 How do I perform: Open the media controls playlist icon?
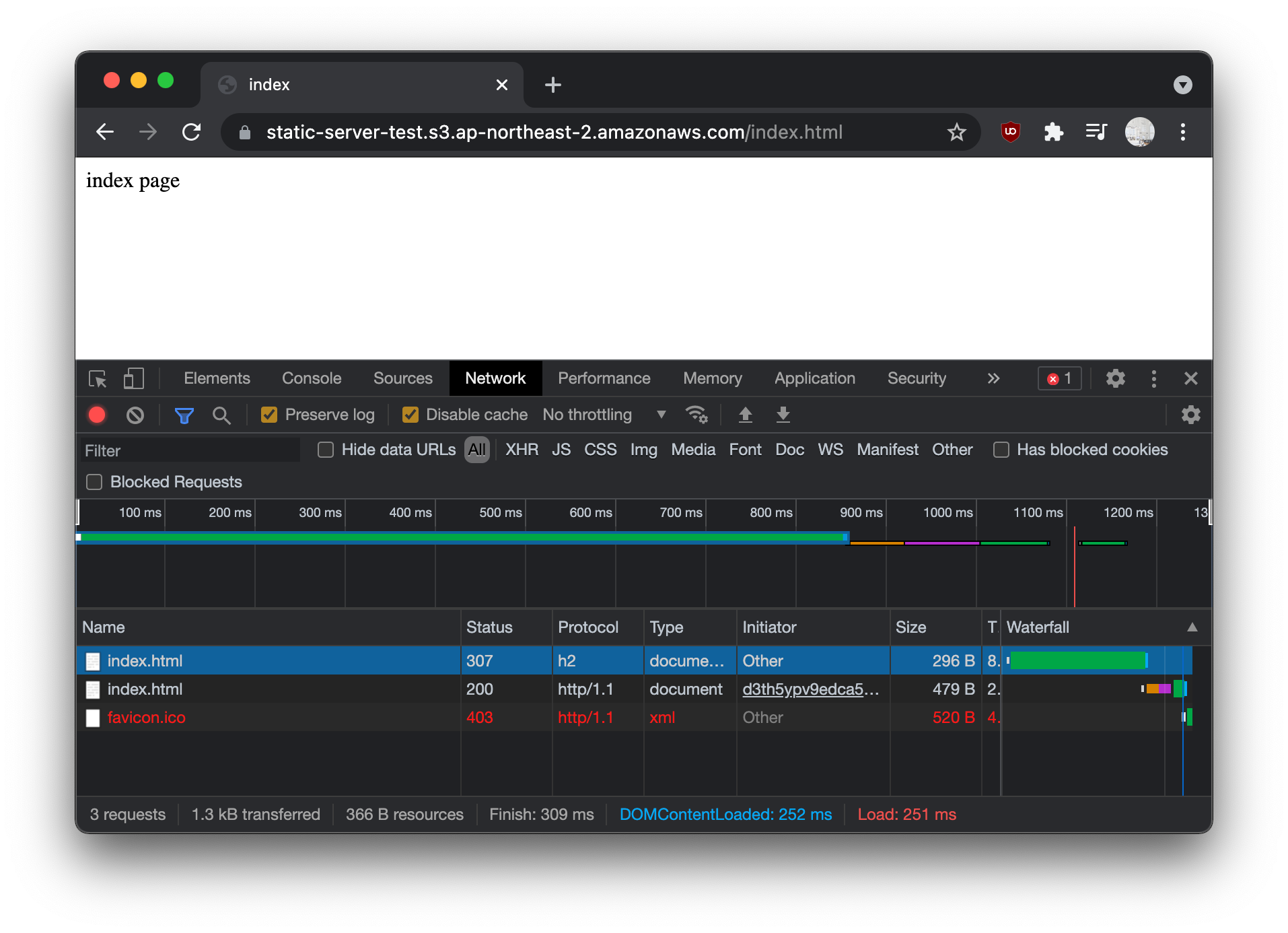click(1096, 132)
